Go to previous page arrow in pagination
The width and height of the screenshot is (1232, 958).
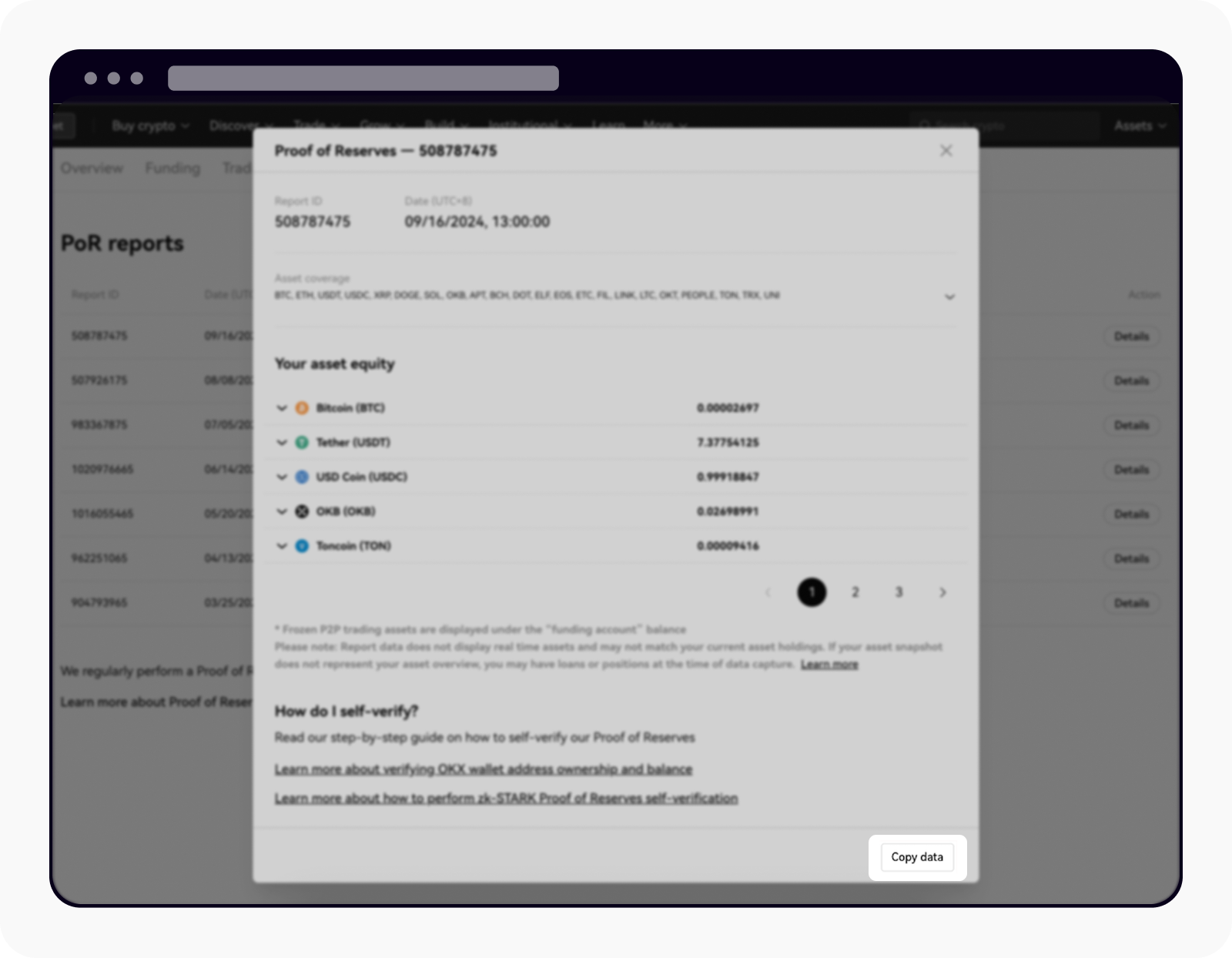point(768,592)
